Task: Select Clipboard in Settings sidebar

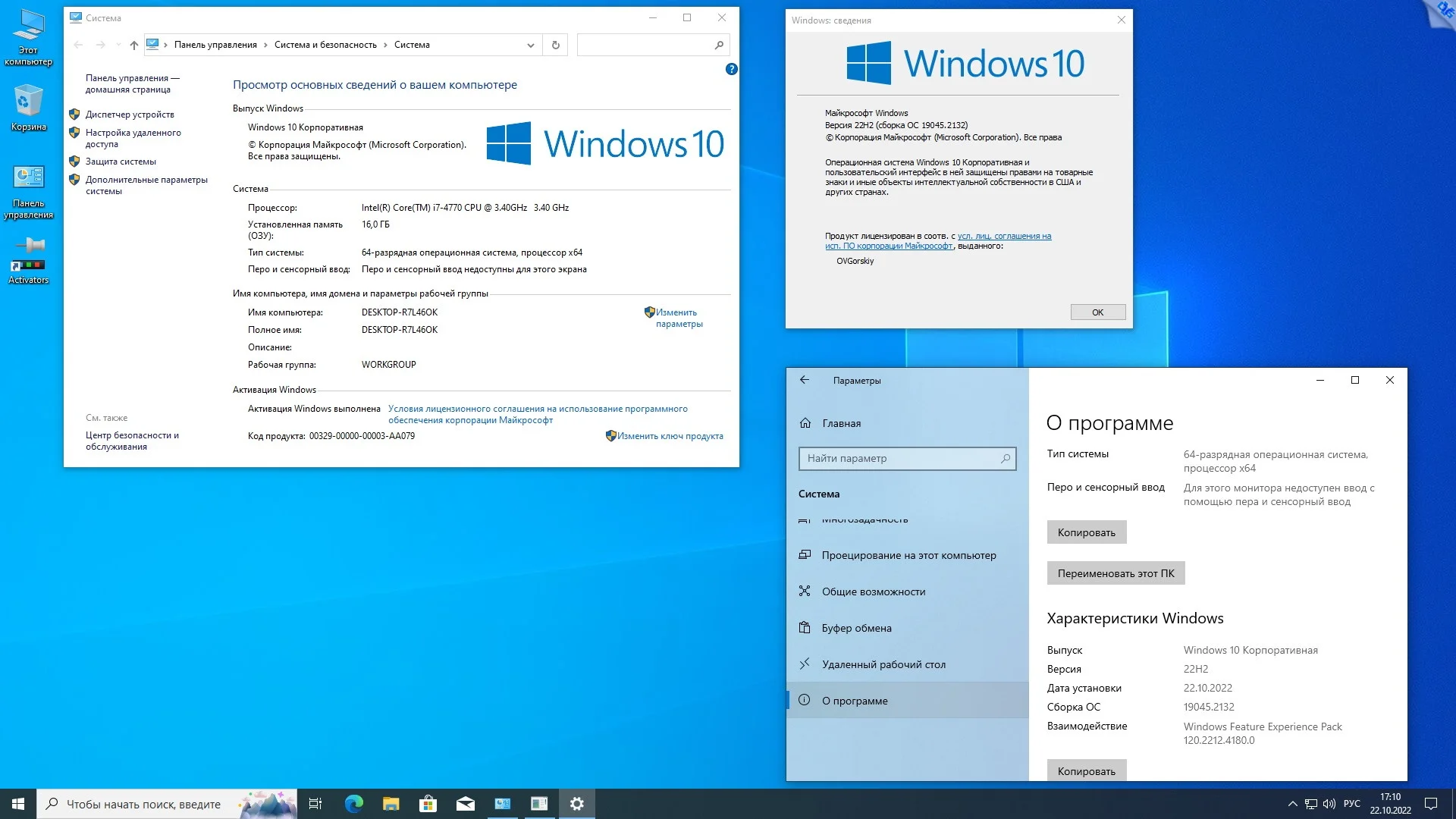Action: 856,628
